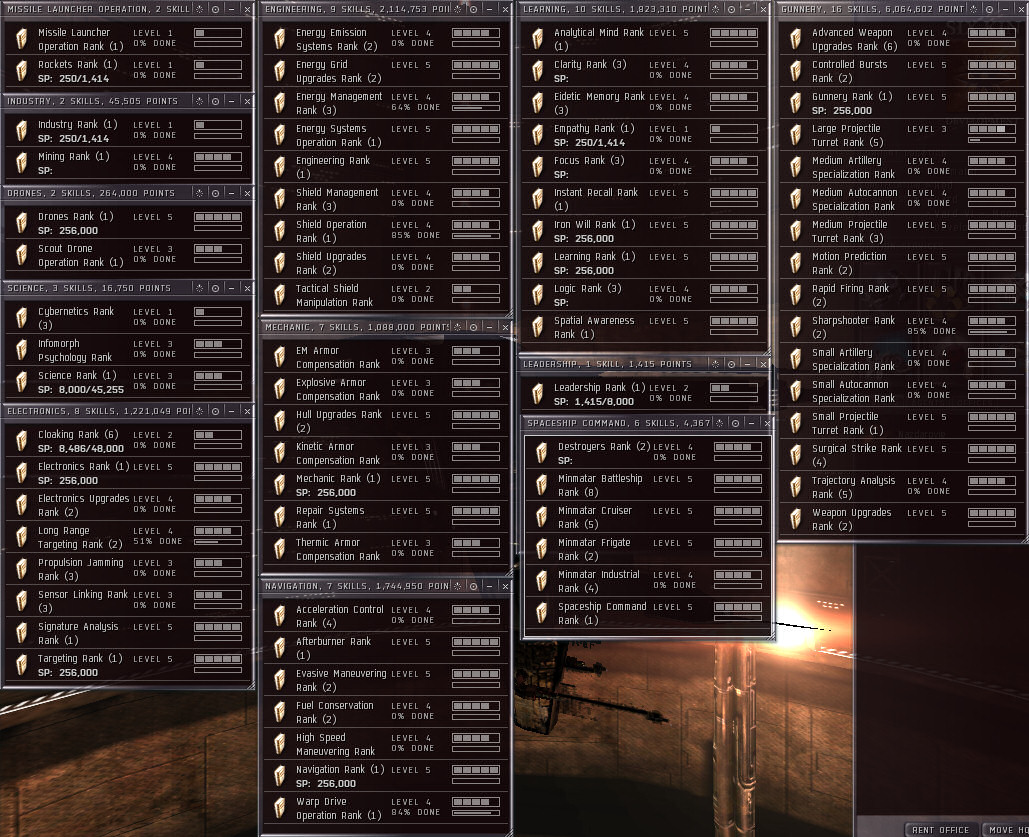This screenshot has width=1029, height=837.
Task: Select Cloaking 'SP: 8,486/48,000' text
Action: point(81,448)
